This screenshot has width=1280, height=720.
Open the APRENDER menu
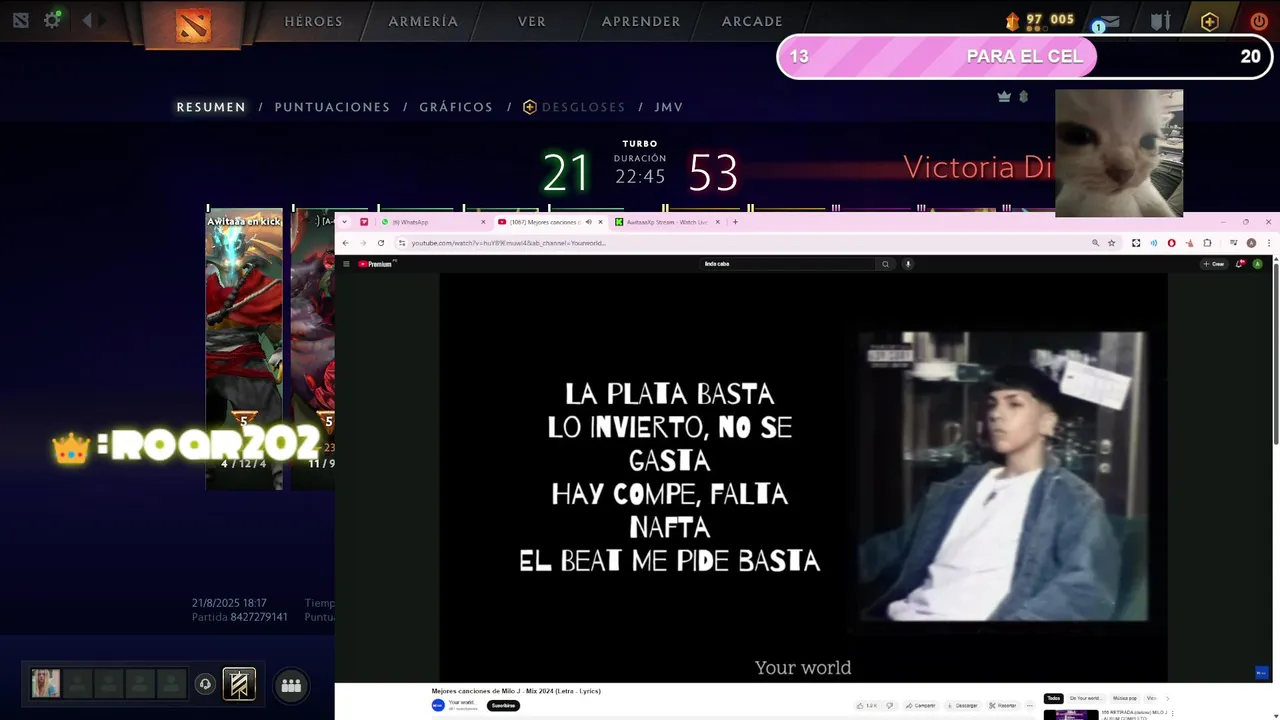641,21
